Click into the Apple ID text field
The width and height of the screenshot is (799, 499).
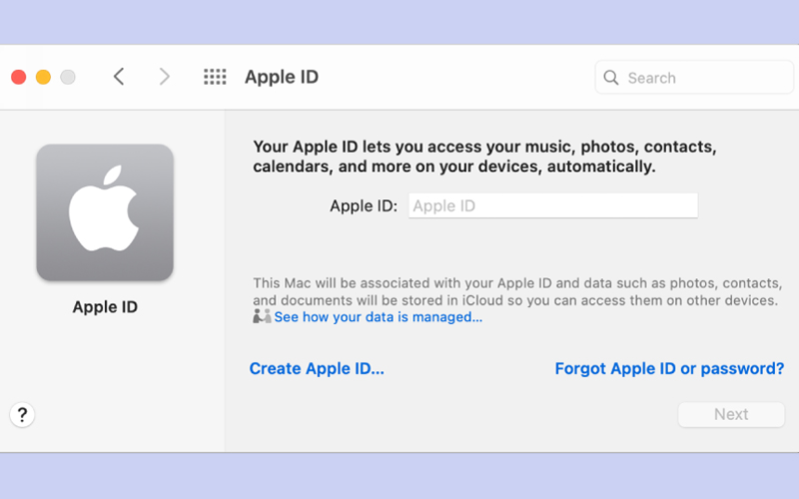(553, 206)
